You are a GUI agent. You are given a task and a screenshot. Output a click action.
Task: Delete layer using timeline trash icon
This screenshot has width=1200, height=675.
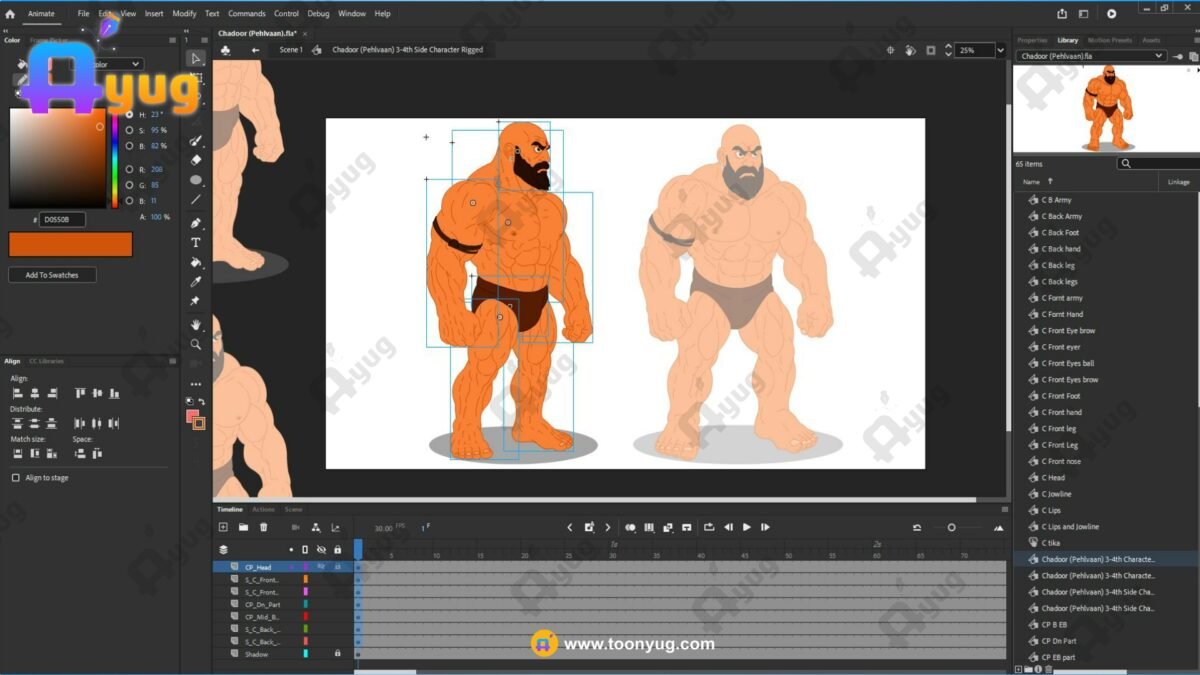[264, 527]
